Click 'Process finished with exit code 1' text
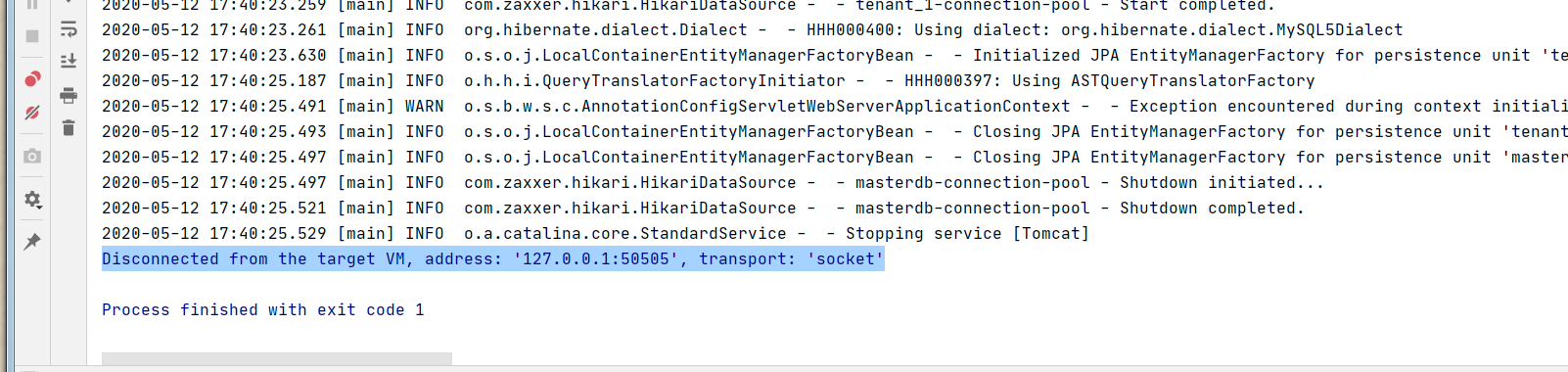Screen dimensions: 1568x372 (x=263, y=309)
